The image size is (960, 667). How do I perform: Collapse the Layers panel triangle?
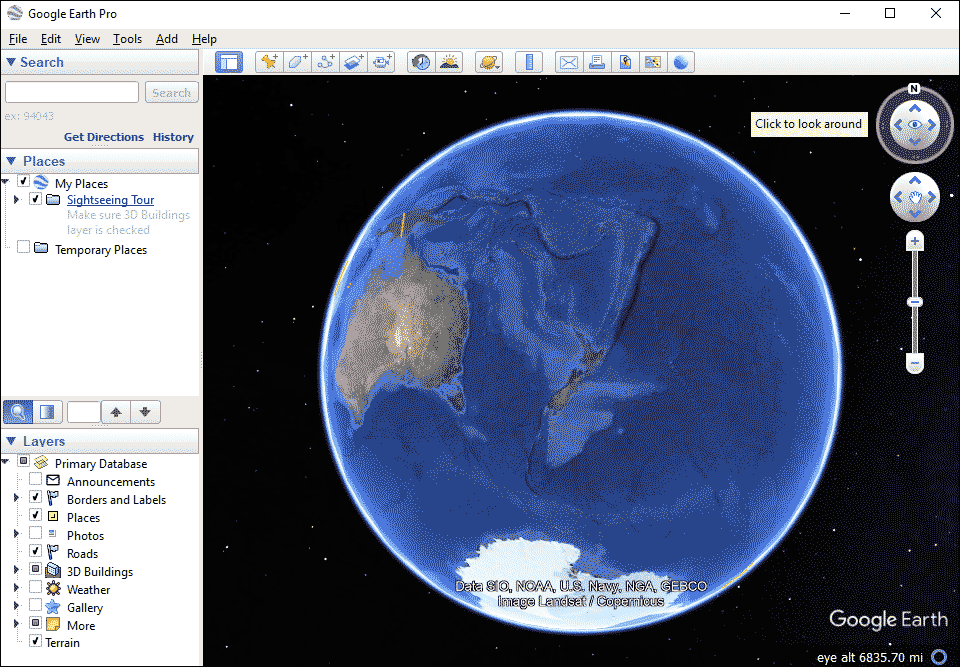[10, 441]
